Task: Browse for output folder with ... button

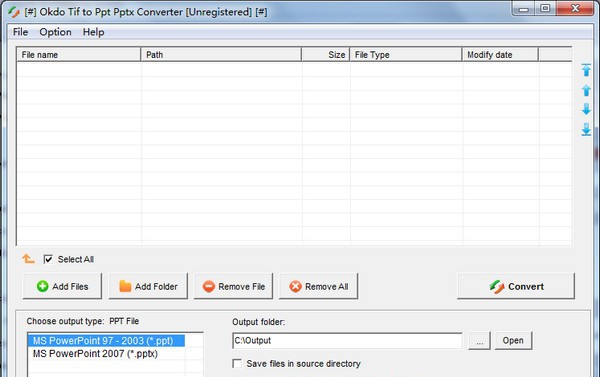Action: 479,340
